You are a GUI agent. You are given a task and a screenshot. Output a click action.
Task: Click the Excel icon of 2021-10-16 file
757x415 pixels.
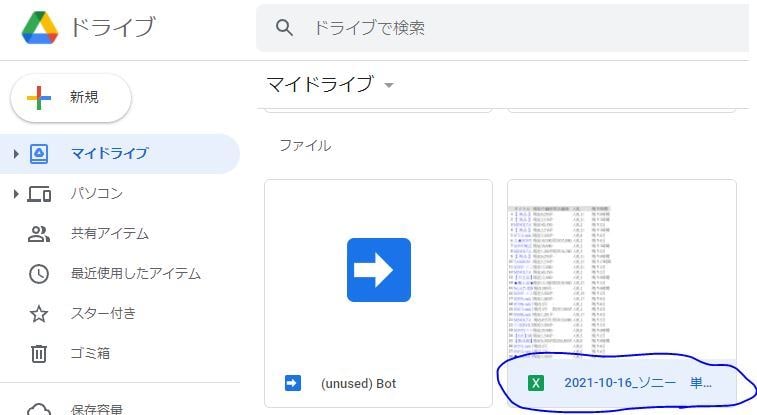tap(535, 384)
